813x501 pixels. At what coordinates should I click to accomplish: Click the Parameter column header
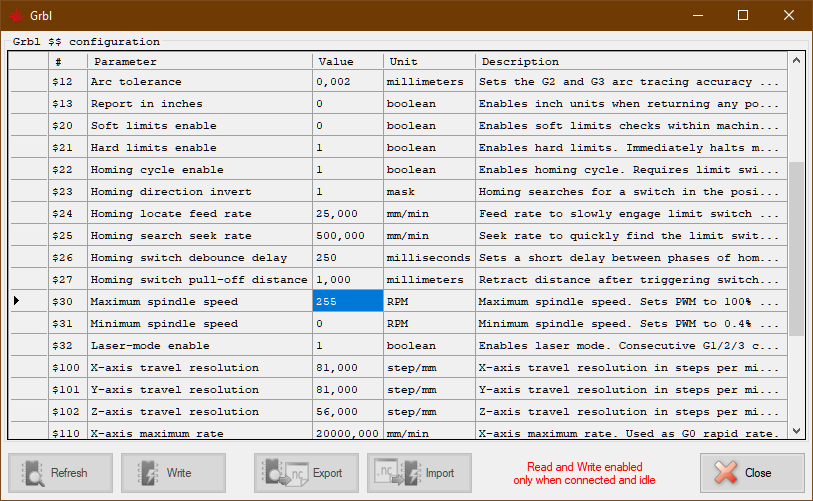[200, 61]
